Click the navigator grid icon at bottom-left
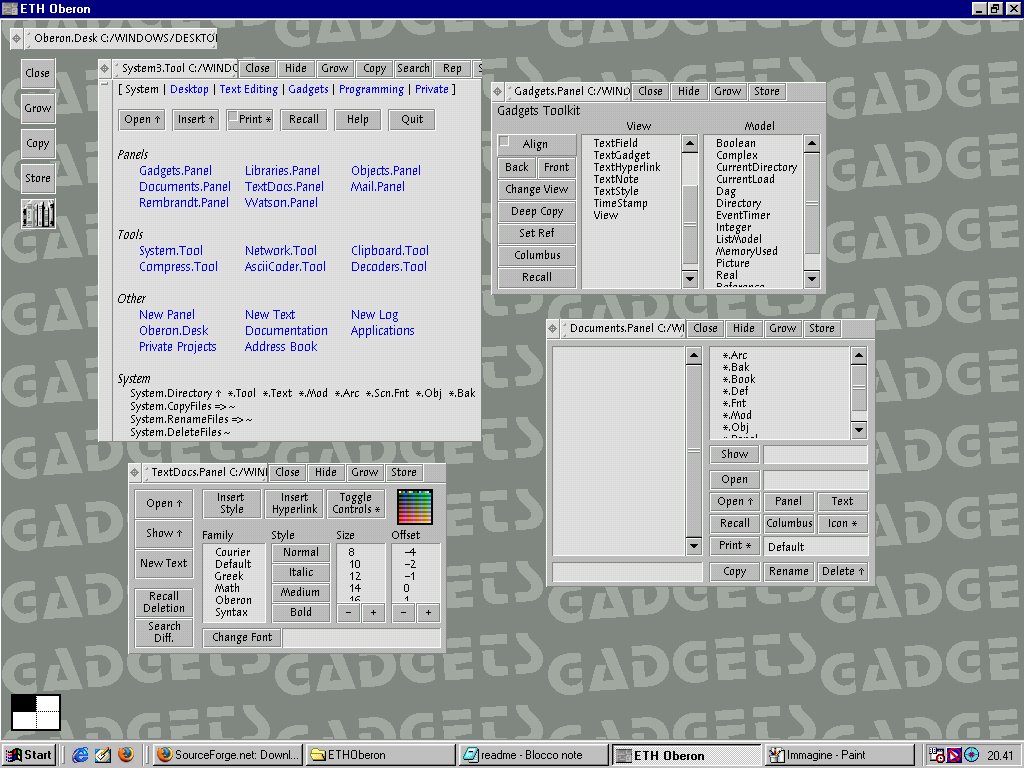The height and width of the screenshot is (768, 1024). pos(36,712)
